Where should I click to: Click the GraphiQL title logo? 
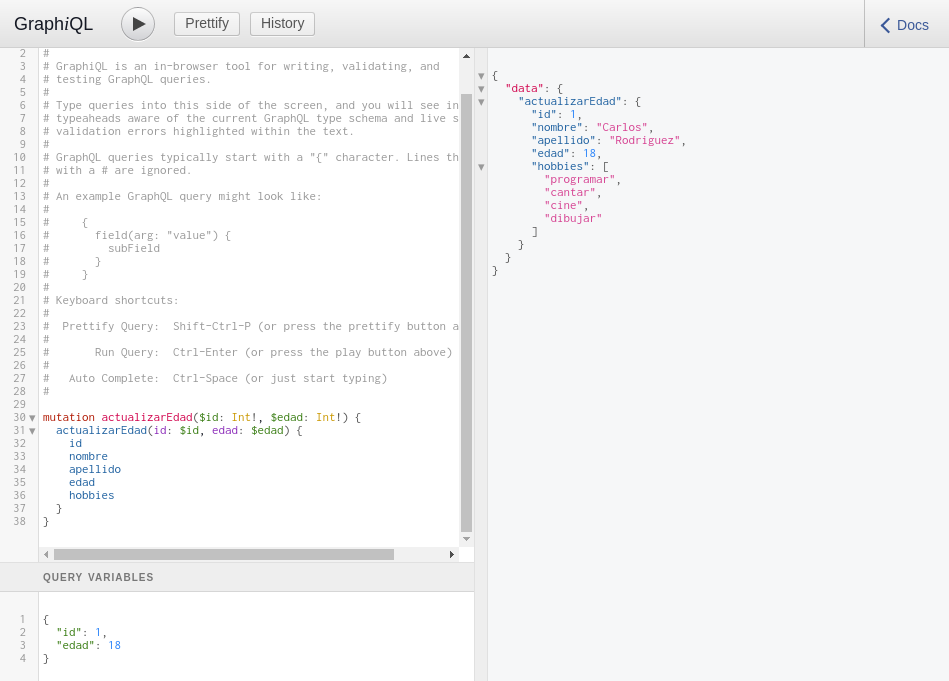pyautogui.click(x=53, y=24)
